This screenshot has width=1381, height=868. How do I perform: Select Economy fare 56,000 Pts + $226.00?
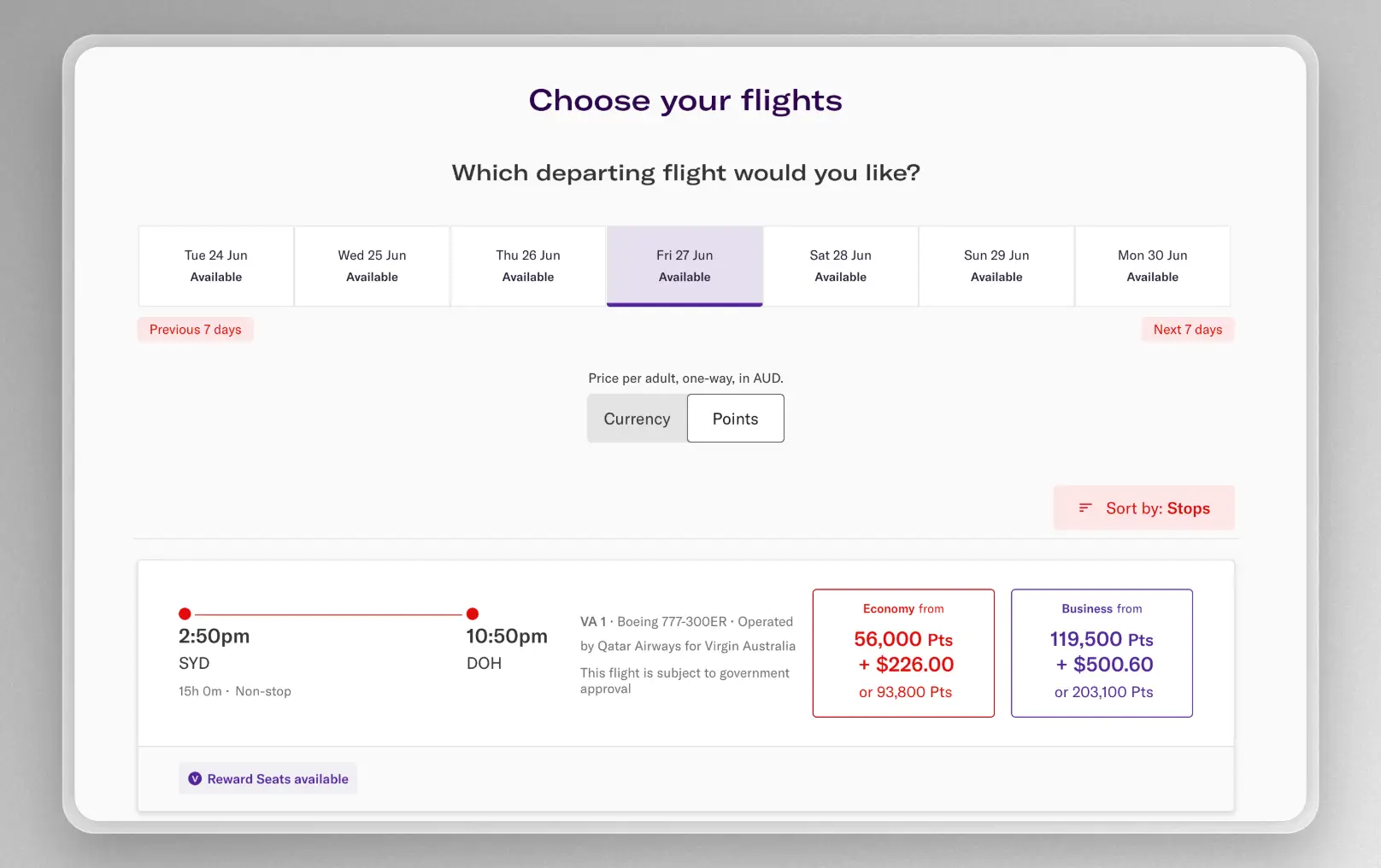click(x=903, y=653)
